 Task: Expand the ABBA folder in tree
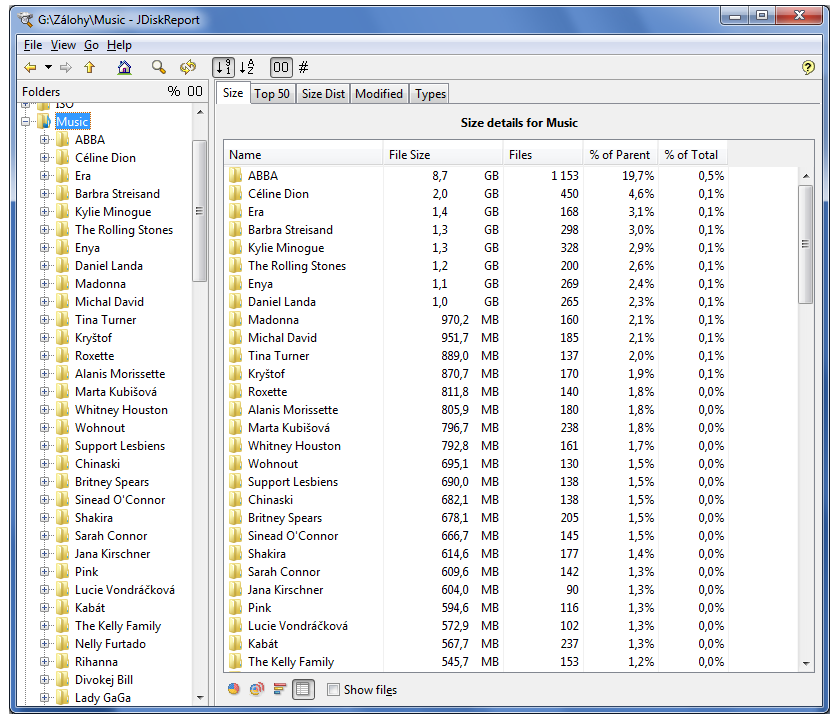[44, 140]
